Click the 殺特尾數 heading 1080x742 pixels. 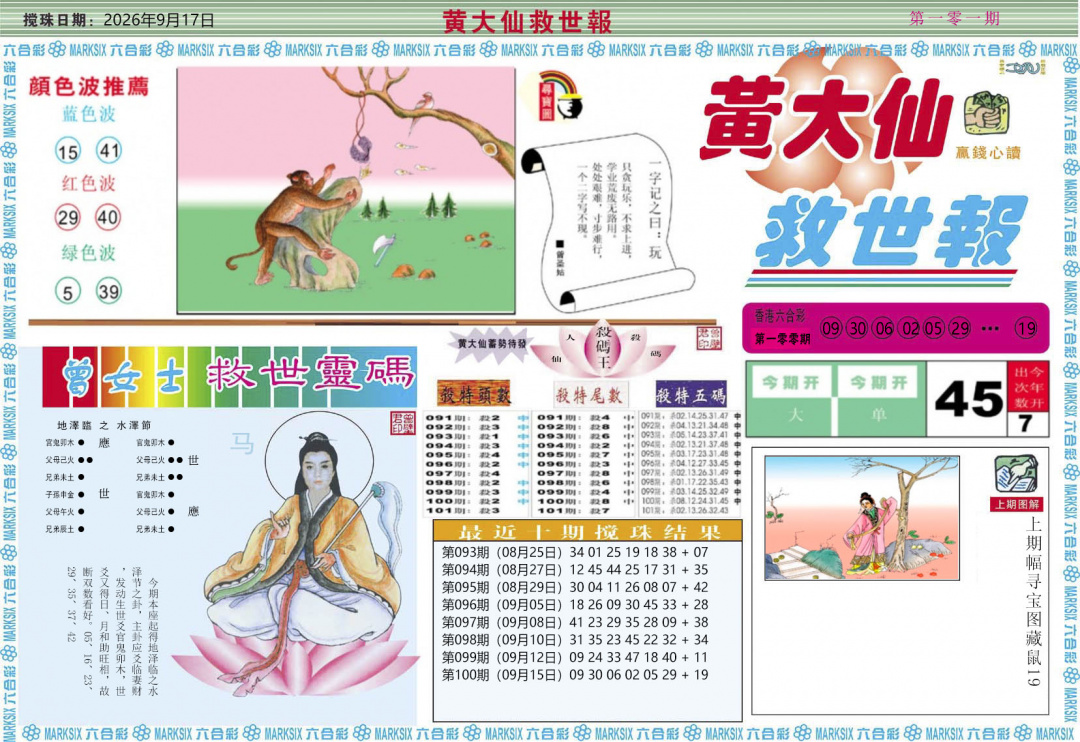(x=590, y=394)
